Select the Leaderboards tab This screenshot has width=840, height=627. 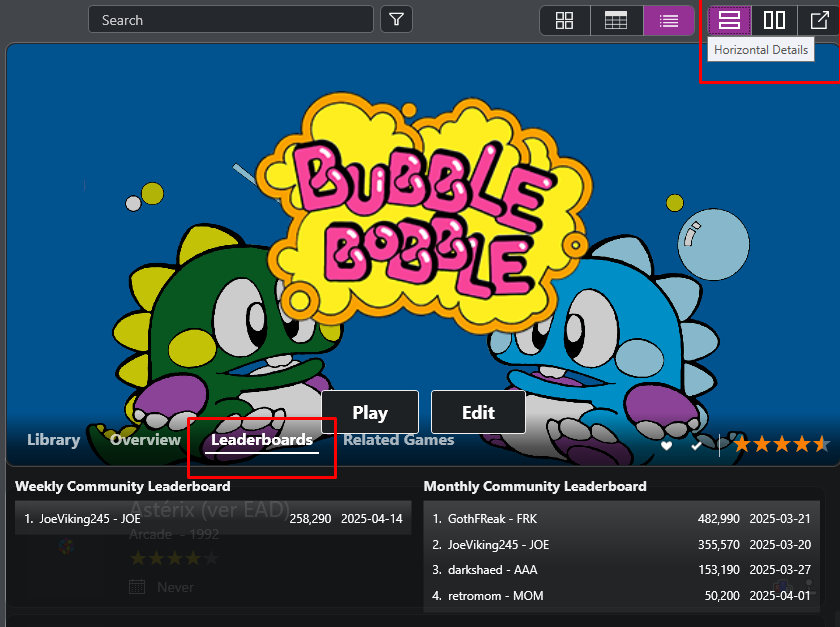click(x=262, y=440)
